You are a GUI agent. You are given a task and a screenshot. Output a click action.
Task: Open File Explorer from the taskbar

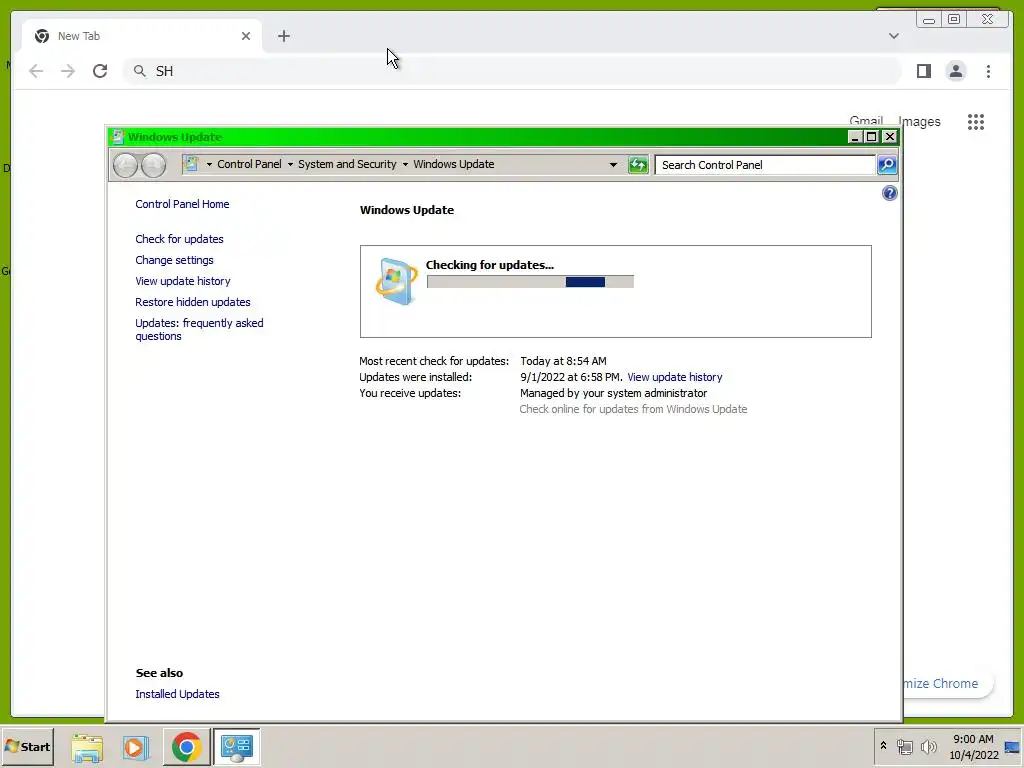[x=87, y=747]
